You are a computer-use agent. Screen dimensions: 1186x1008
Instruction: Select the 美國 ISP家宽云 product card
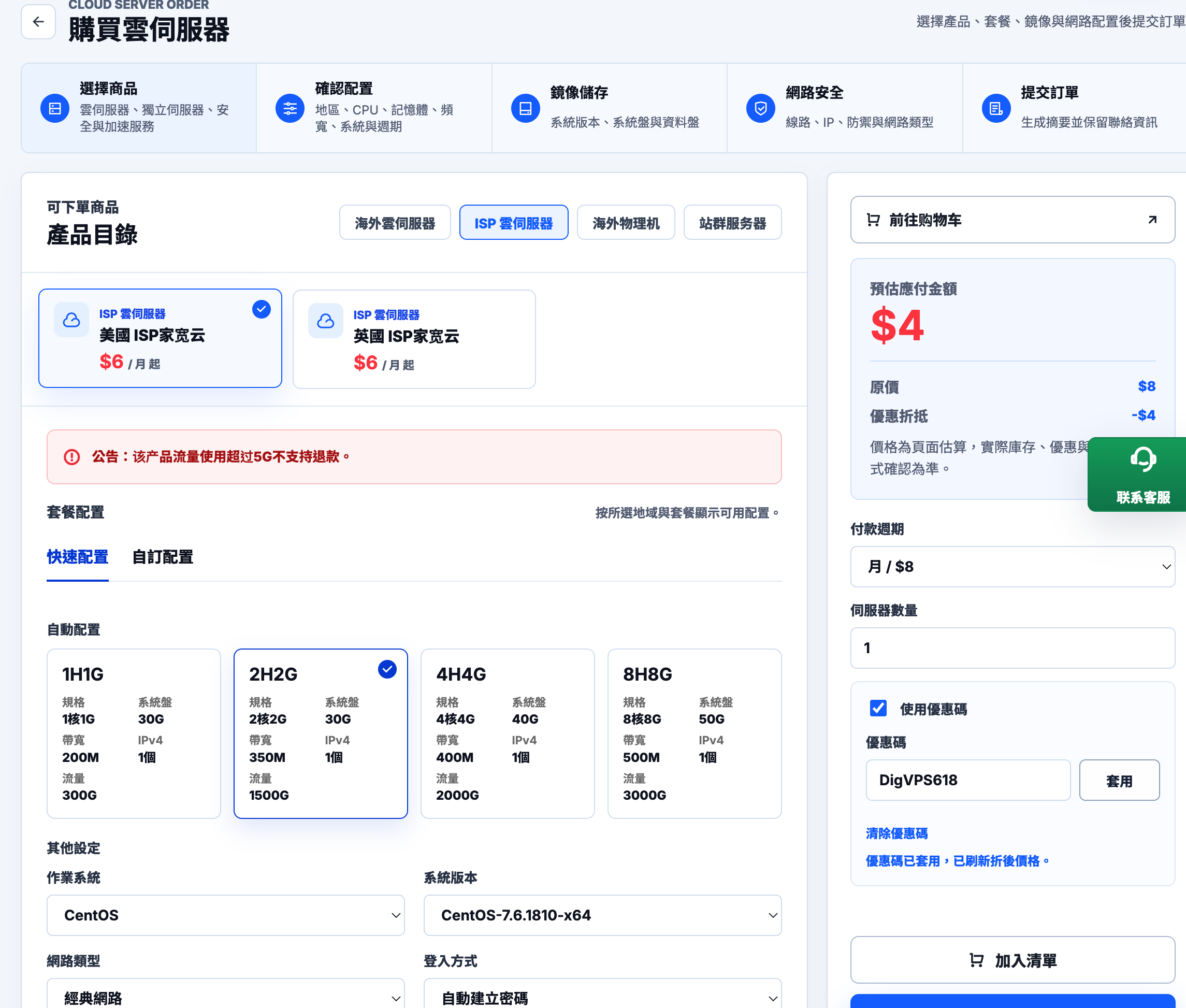tap(160, 338)
